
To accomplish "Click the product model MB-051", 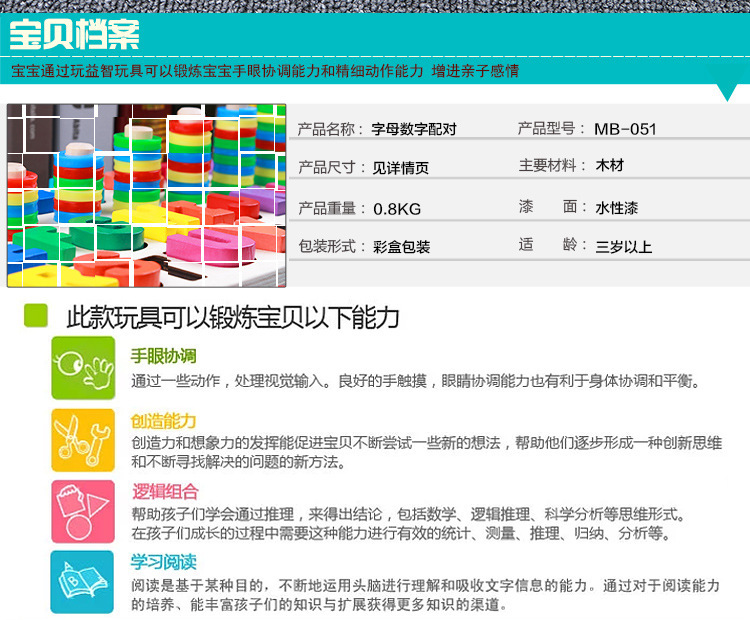I will click(x=625, y=129).
